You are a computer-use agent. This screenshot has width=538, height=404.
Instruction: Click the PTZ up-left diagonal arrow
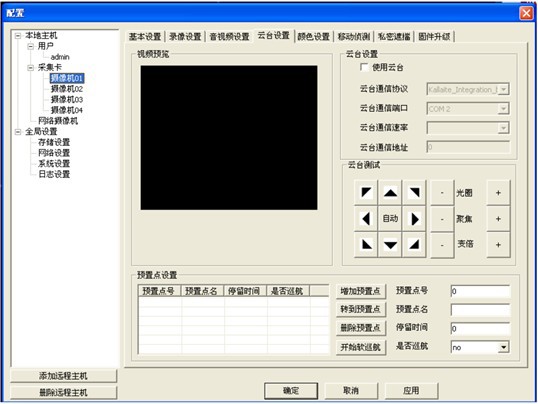coord(366,193)
